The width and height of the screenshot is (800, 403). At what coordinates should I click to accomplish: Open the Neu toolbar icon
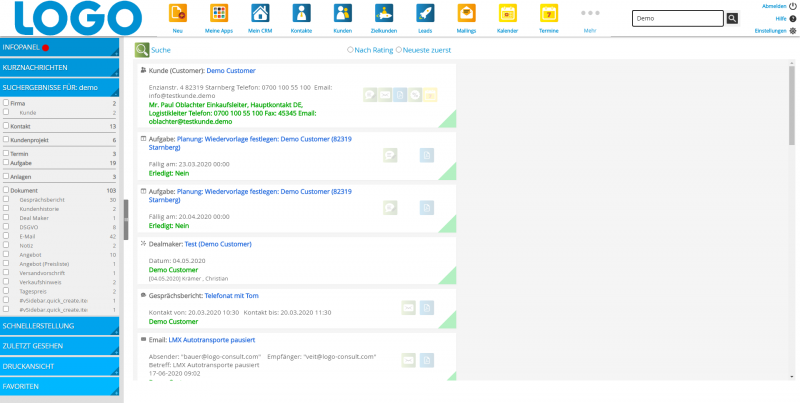pyautogui.click(x=178, y=14)
